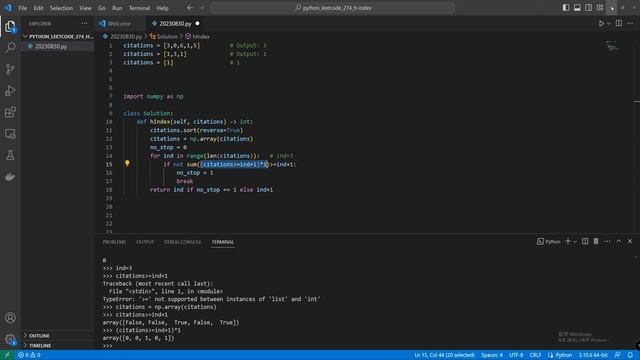Image resolution: width=640 pixels, height=360 pixels.
Task: Open the Manage gear icon
Action: 10,339
